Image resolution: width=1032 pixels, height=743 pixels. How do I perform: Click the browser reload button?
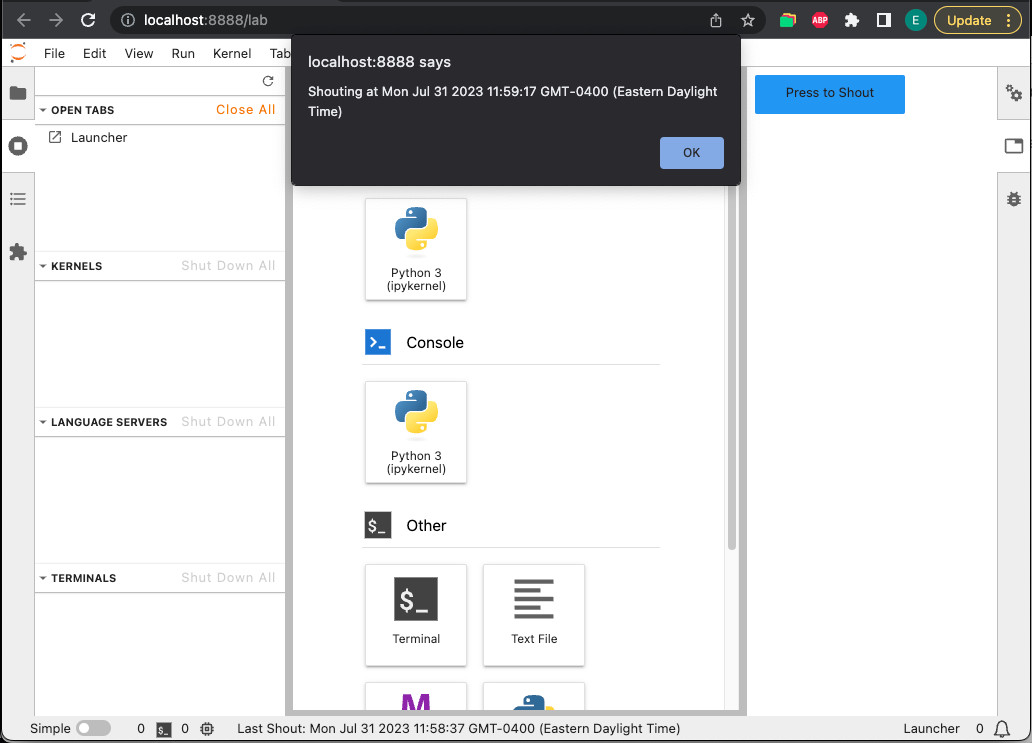[x=88, y=20]
